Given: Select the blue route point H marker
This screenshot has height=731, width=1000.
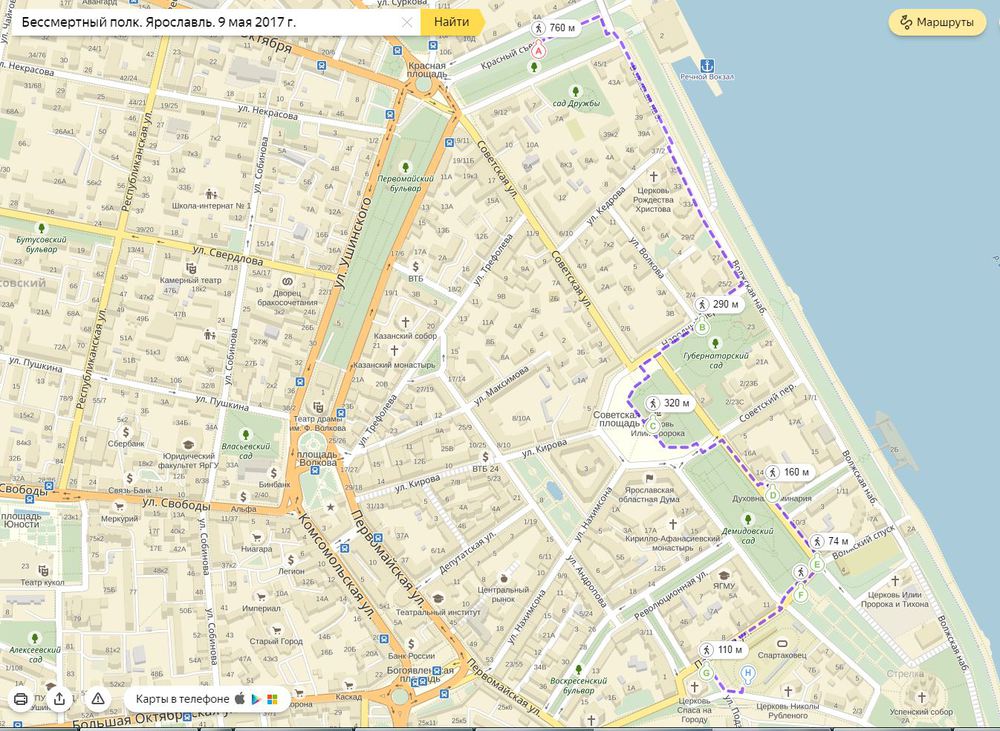Looking at the screenshot, I should [748, 674].
